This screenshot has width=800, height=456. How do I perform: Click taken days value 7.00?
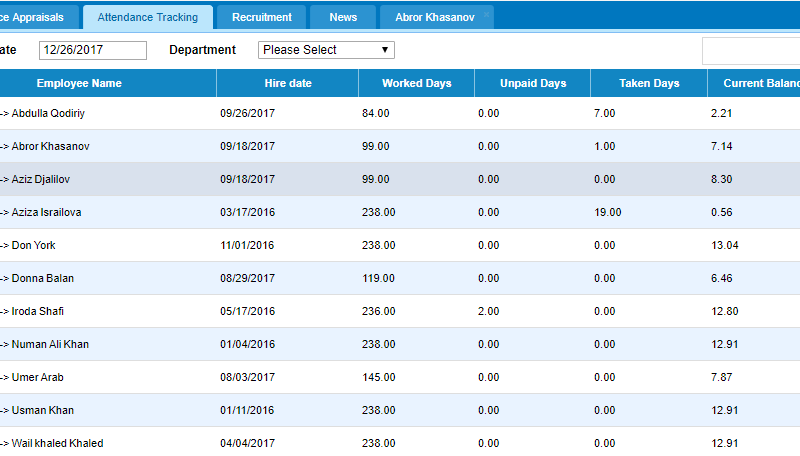[605, 113]
